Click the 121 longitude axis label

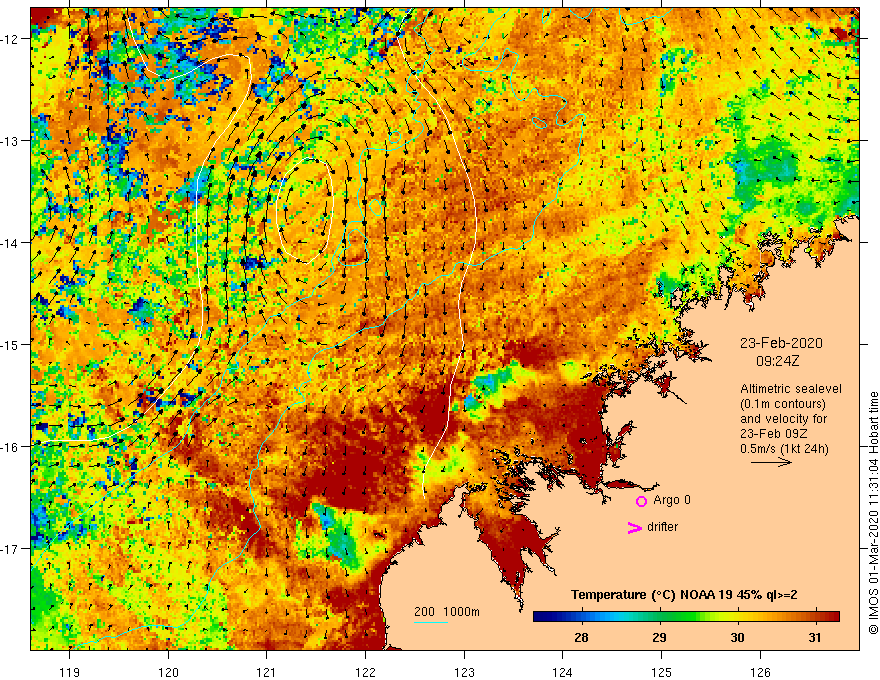267,672
